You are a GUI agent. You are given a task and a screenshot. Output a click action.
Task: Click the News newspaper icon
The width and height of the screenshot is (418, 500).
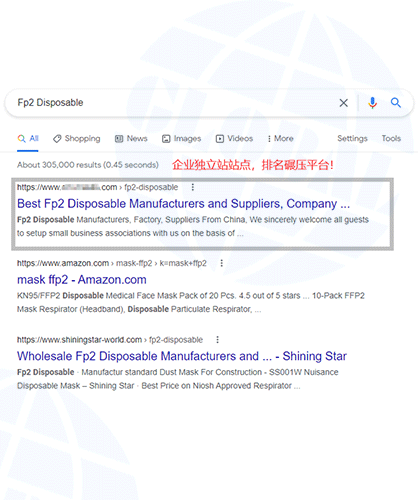coord(119,139)
